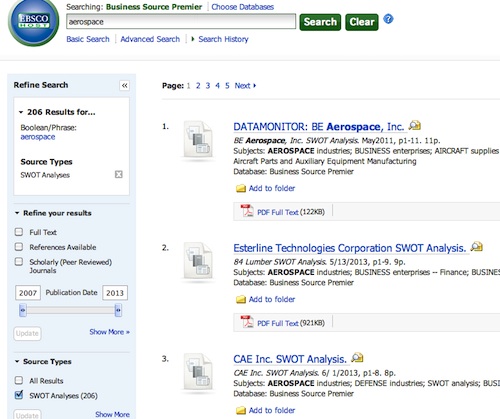Open the help question mark icon

coord(388,19)
